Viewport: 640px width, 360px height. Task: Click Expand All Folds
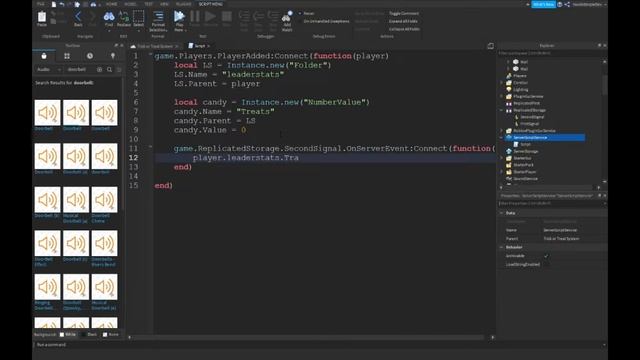pos(403,21)
